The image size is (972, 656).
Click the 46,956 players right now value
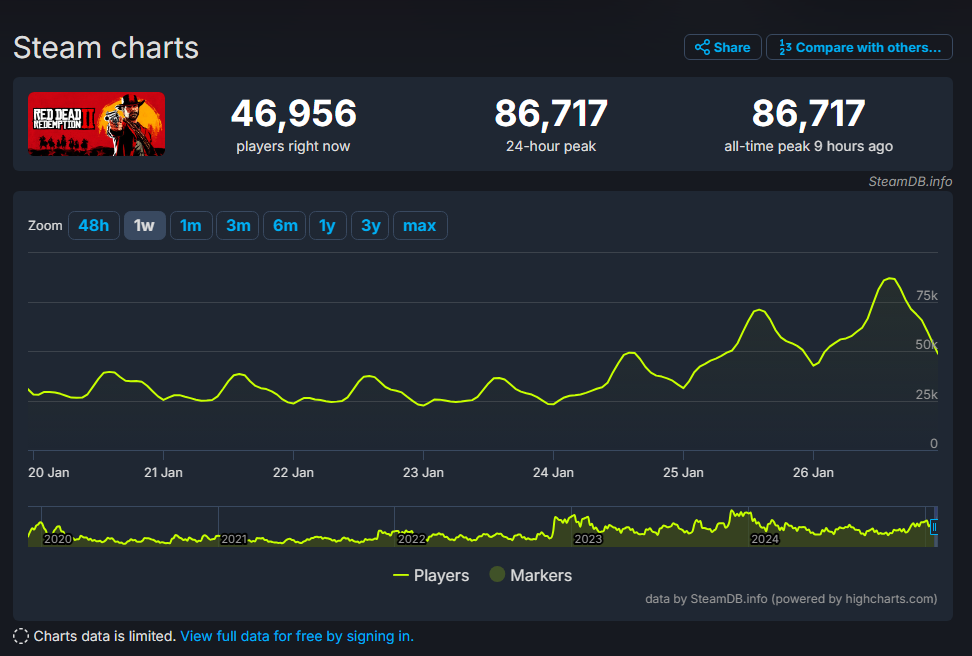tap(294, 113)
